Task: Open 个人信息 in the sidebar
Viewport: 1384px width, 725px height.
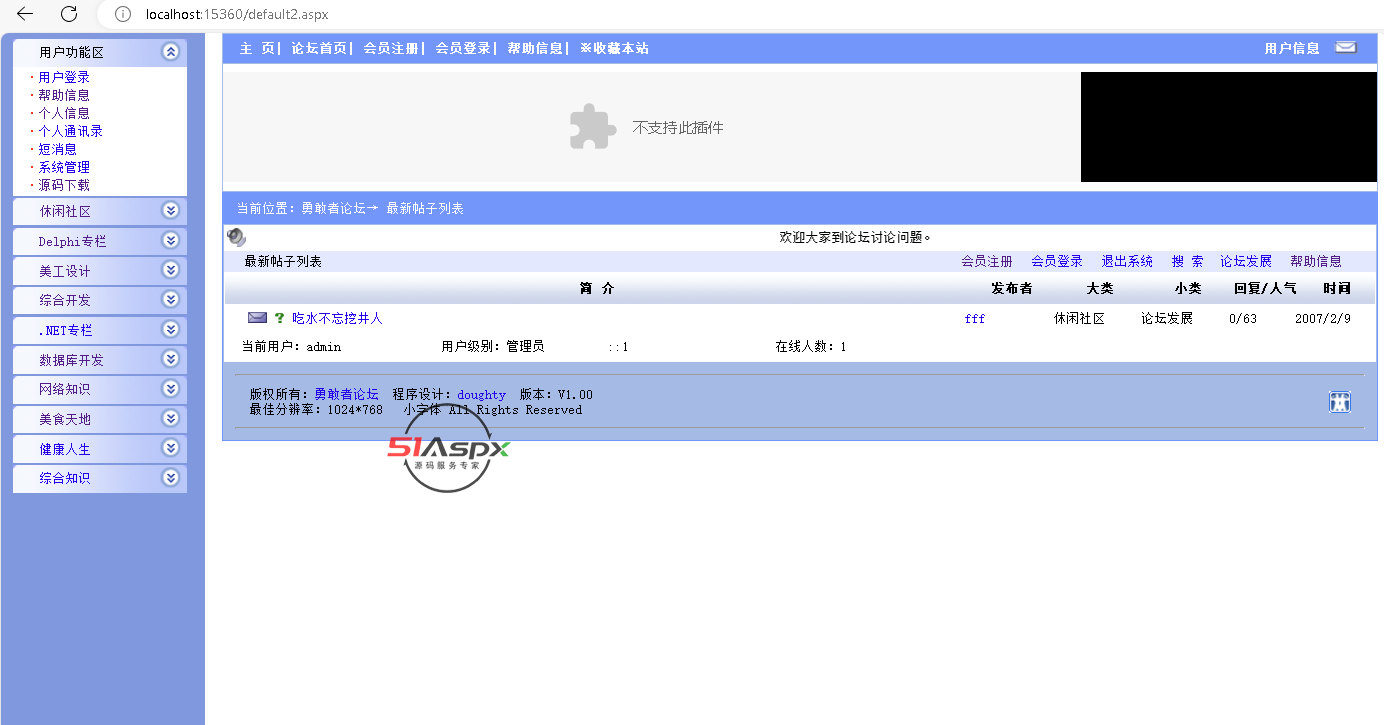Action: tap(64, 113)
